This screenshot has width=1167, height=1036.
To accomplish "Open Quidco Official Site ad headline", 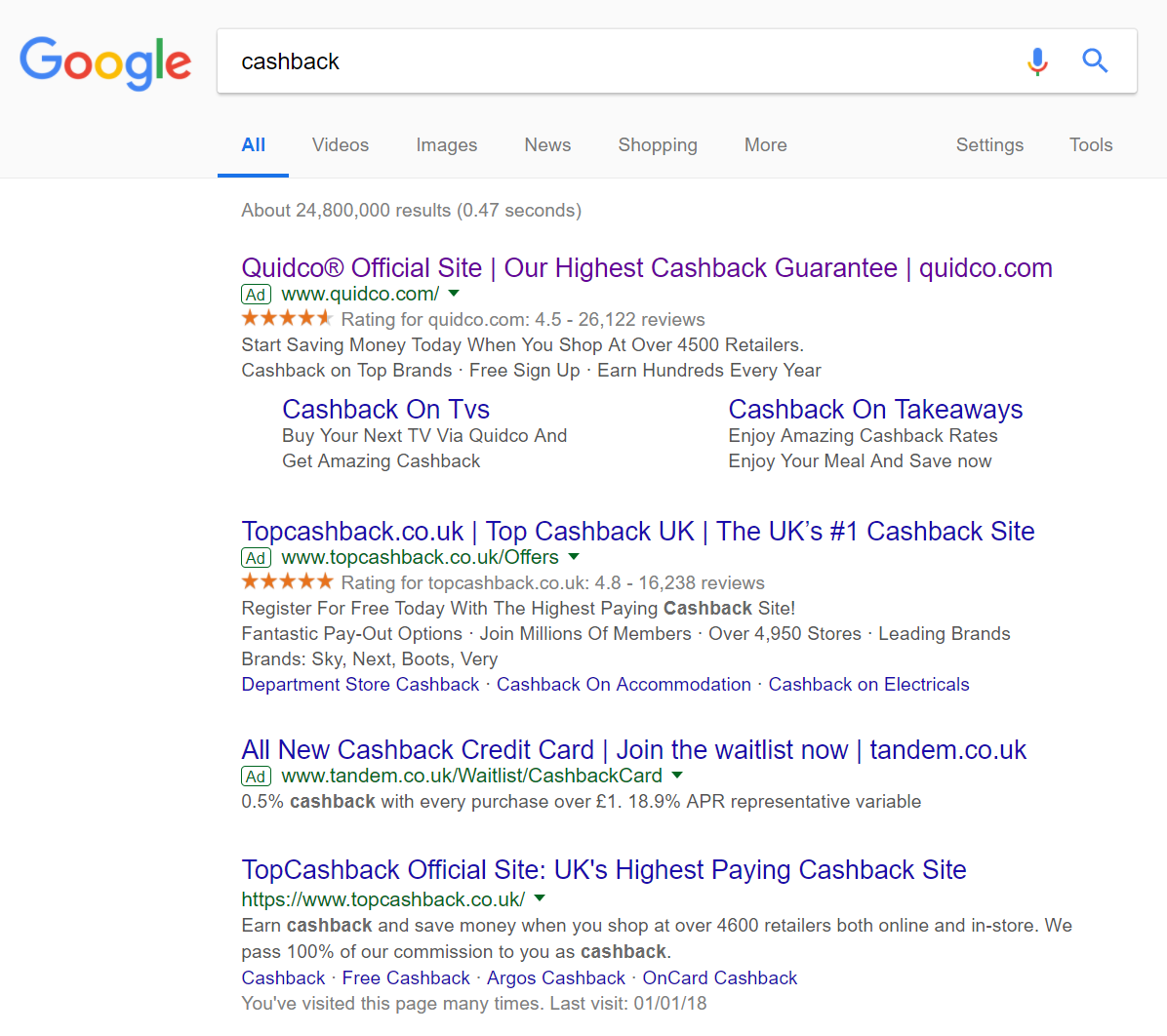I will click(647, 268).
